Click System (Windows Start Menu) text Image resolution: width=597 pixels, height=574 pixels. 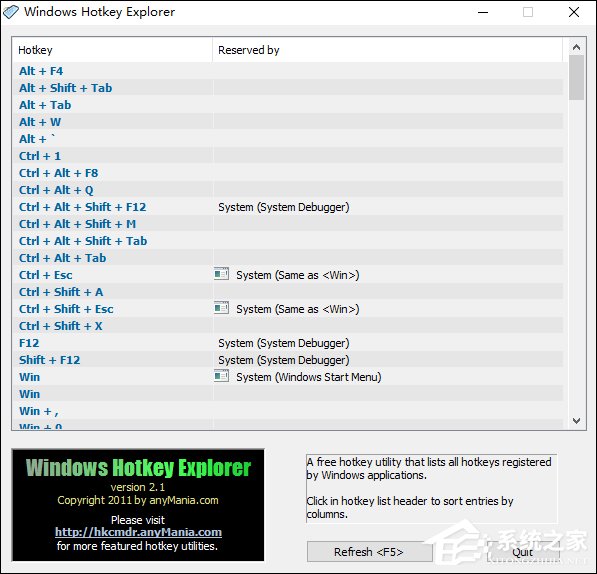(x=308, y=377)
